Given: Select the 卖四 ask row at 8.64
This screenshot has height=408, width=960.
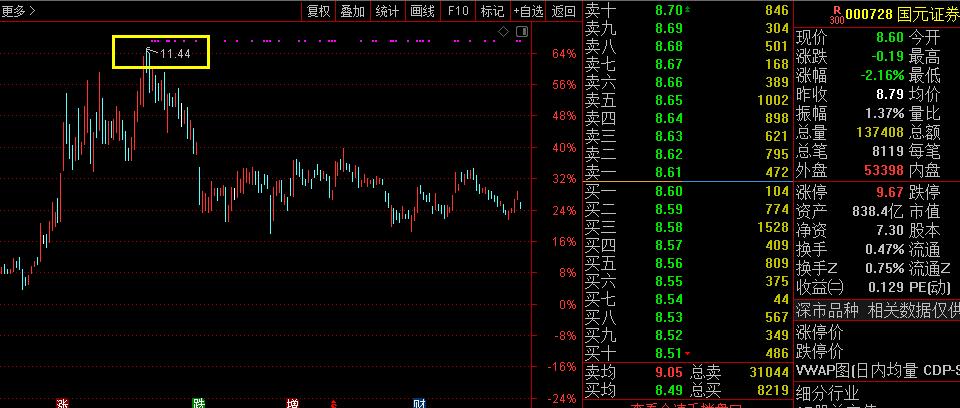Looking at the screenshot, I should [687, 118].
